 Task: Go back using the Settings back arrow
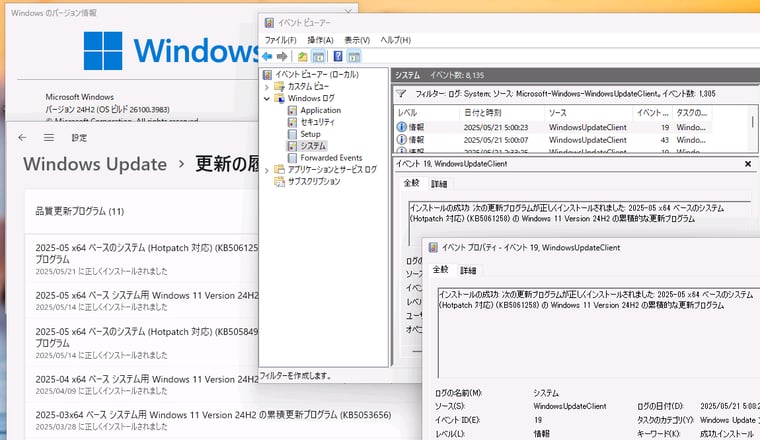(x=22, y=138)
